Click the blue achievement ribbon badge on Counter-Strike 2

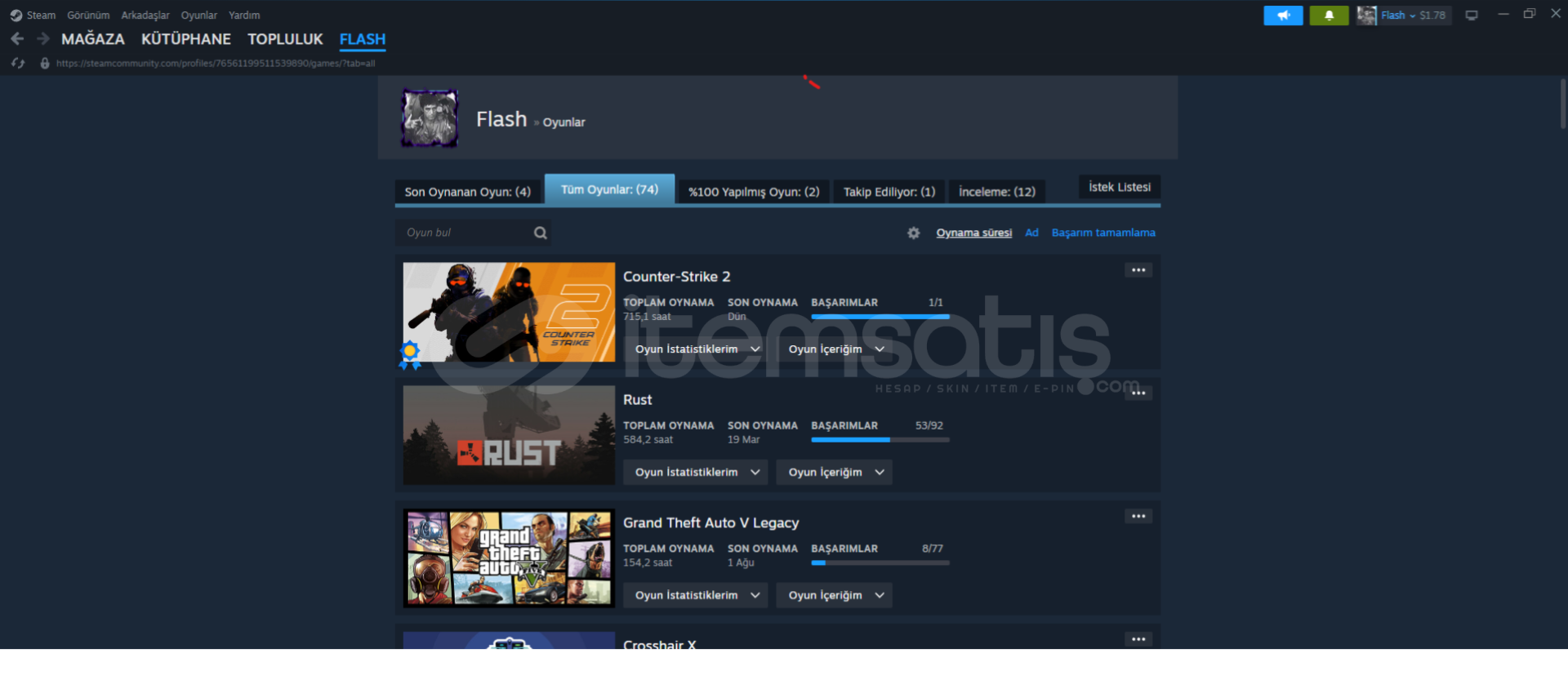[410, 354]
